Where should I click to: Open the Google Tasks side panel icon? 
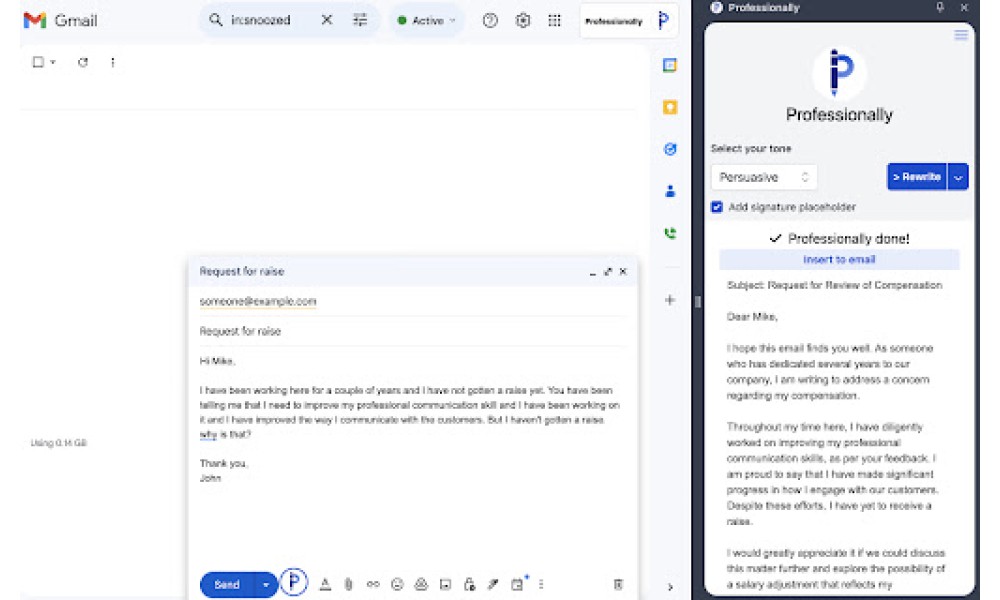(x=670, y=149)
